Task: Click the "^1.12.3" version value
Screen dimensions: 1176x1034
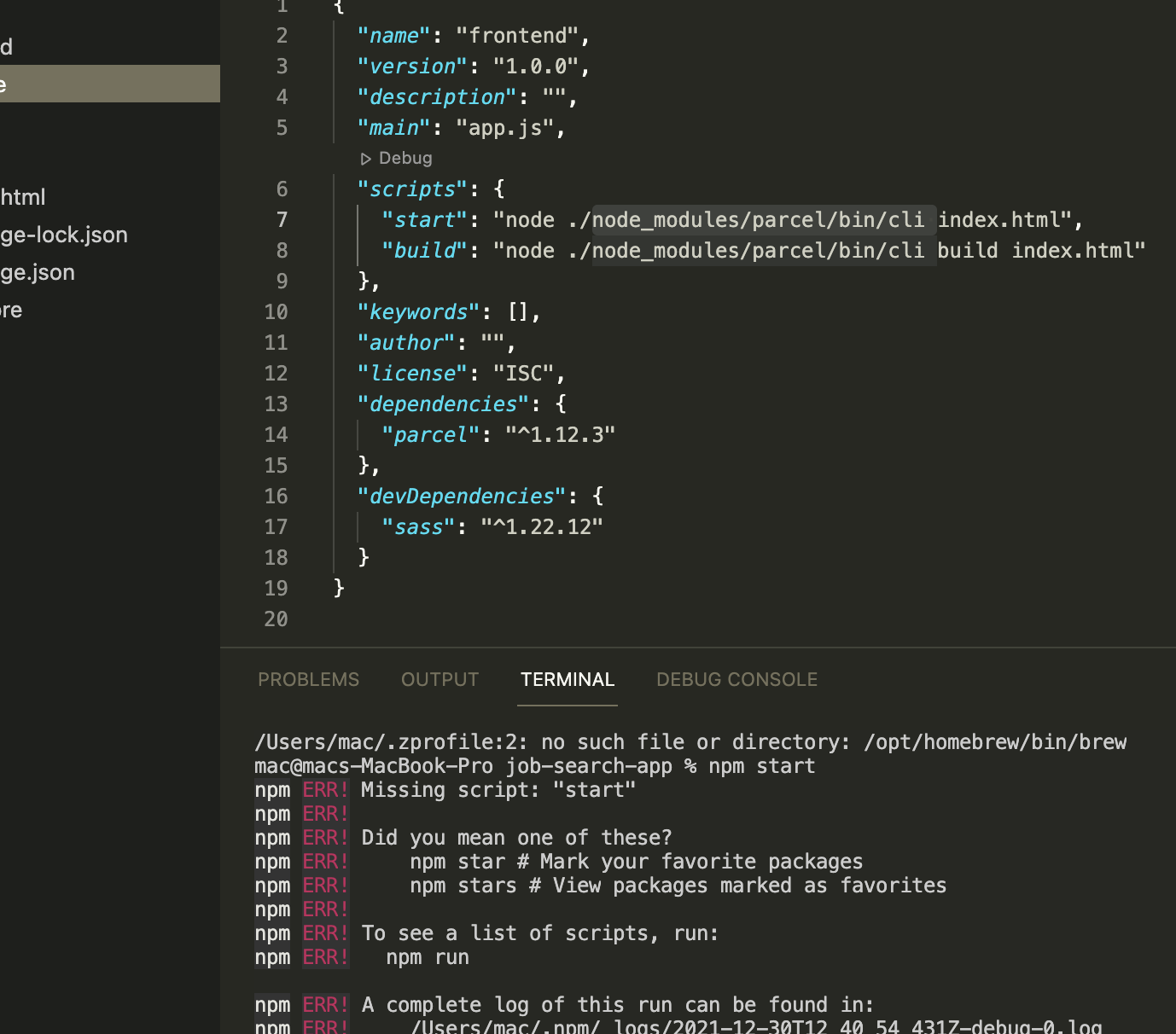Action: [561, 435]
